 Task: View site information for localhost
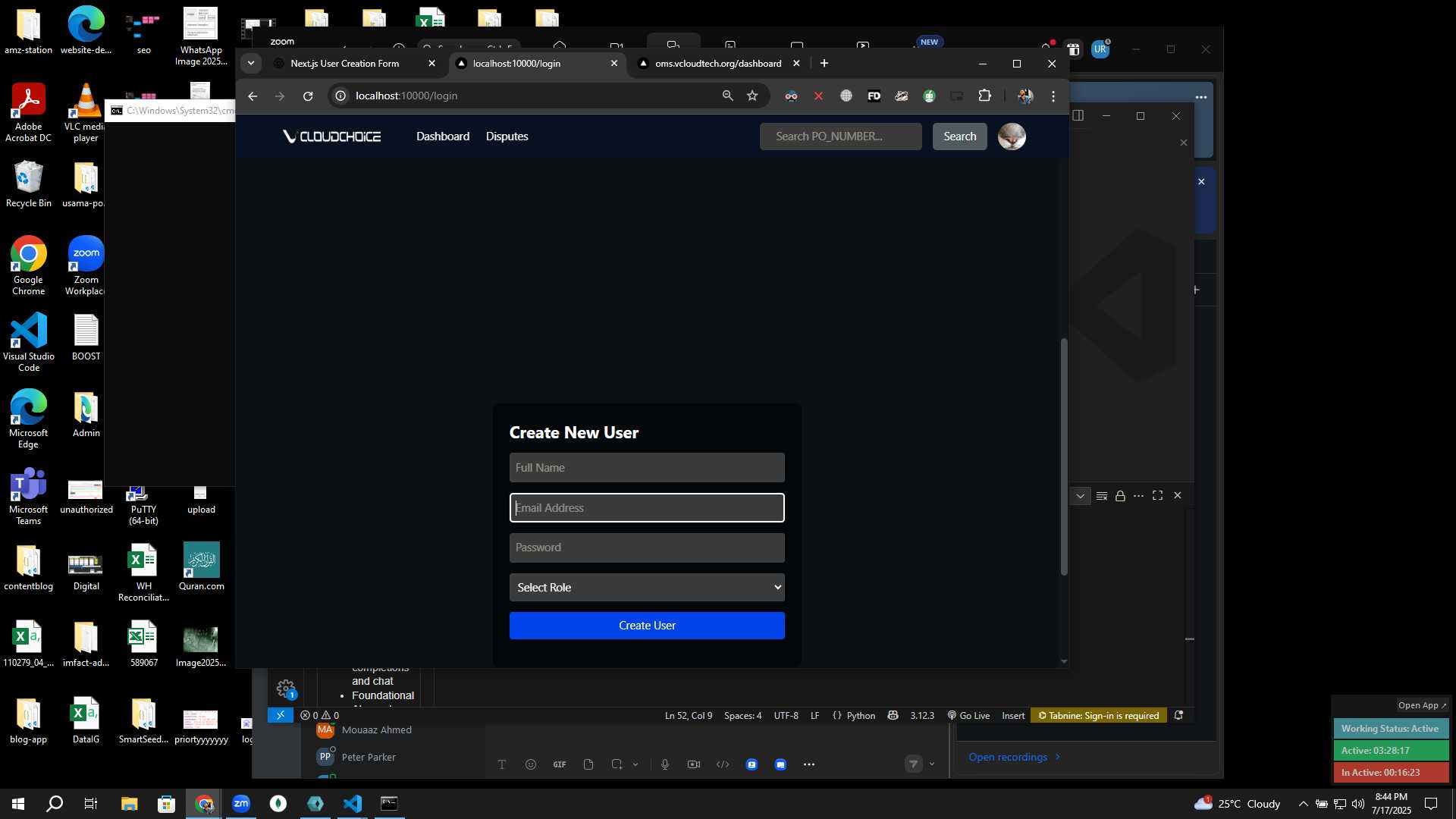tap(340, 96)
